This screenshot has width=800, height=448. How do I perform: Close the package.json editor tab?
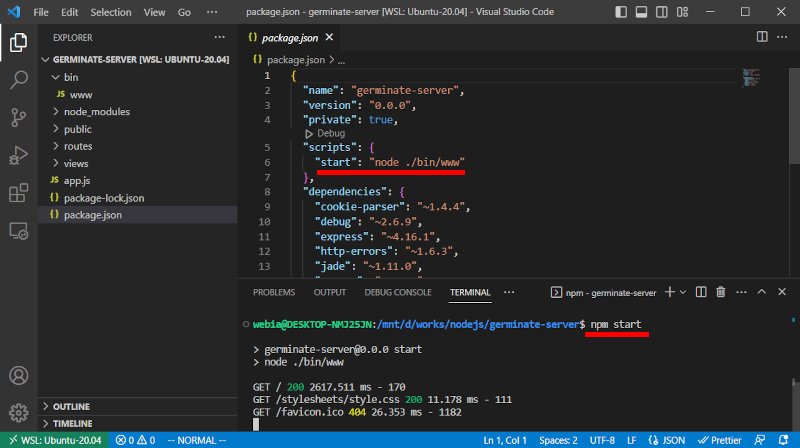[x=329, y=37]
